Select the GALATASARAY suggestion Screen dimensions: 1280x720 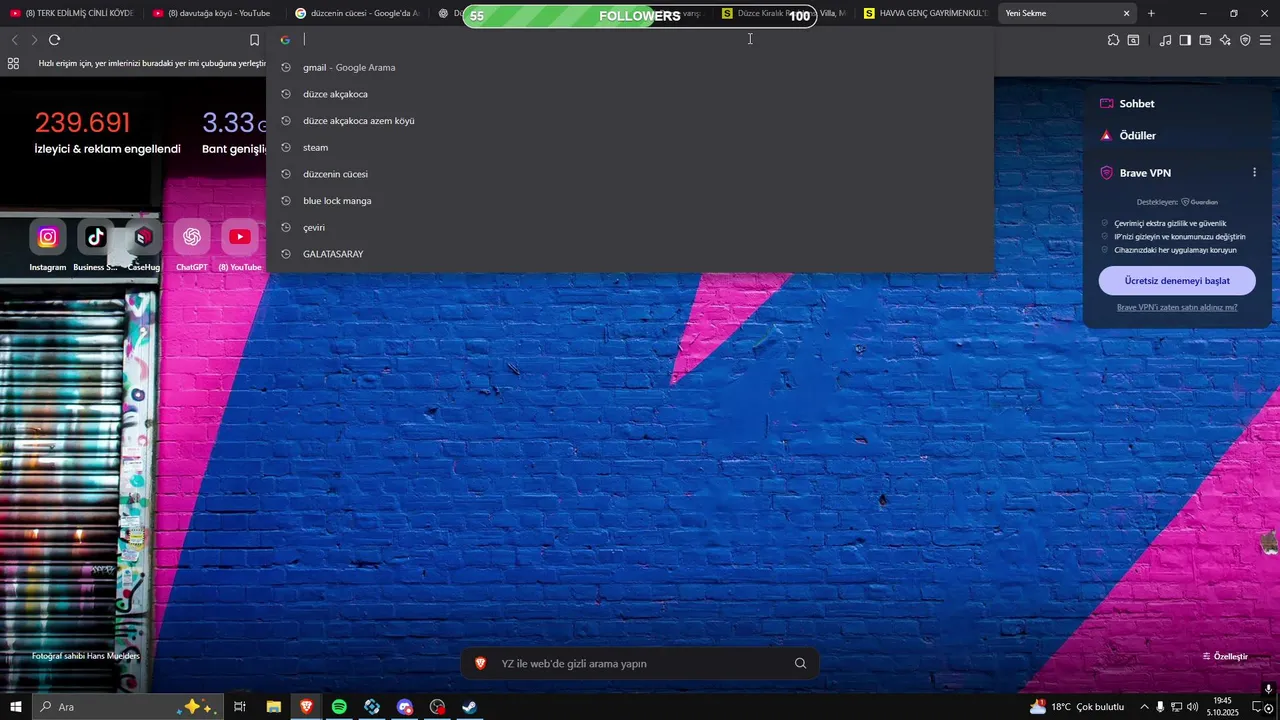click(630, 254)
